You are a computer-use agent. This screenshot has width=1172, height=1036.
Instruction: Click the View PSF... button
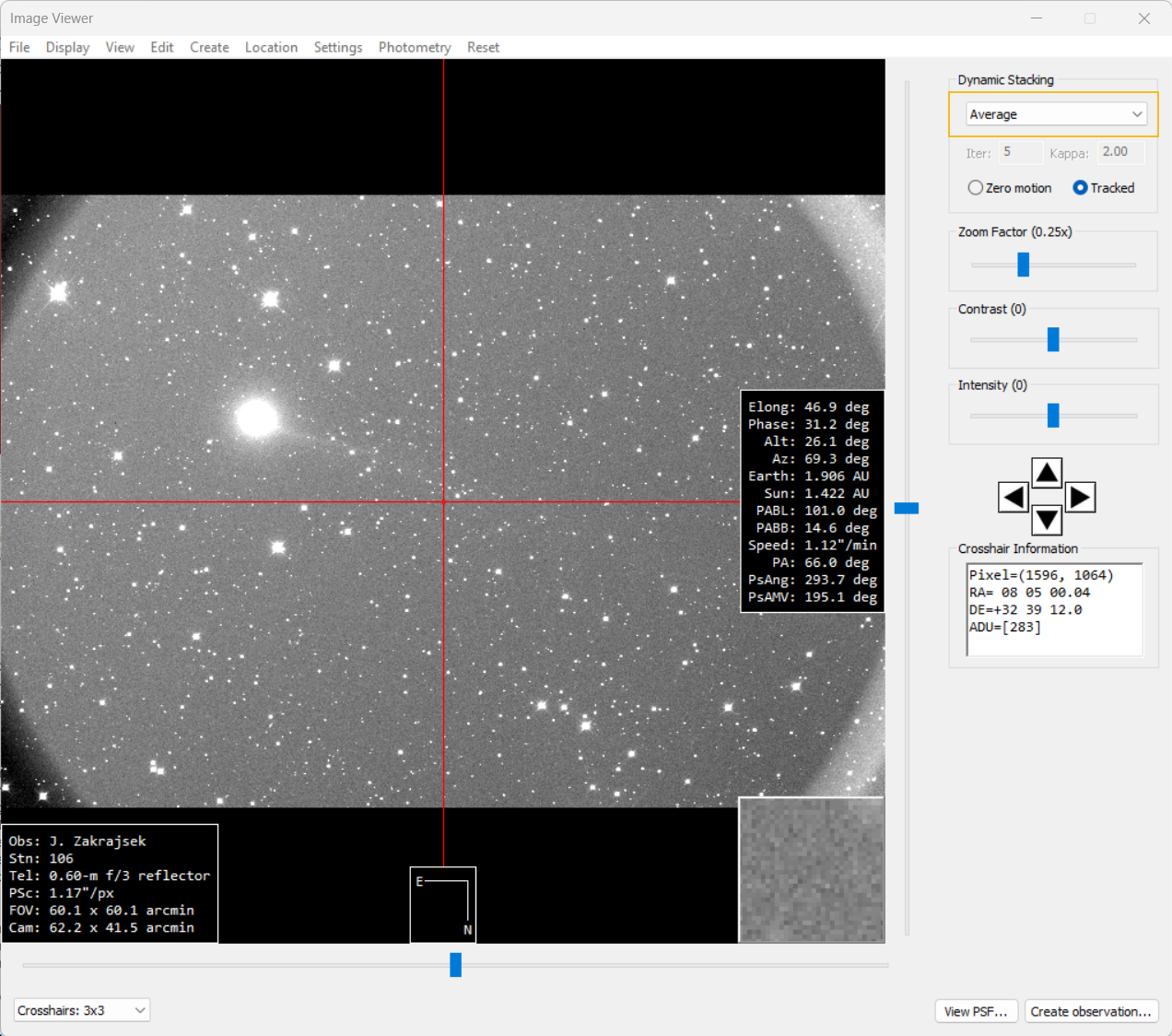pos(976,1011)
